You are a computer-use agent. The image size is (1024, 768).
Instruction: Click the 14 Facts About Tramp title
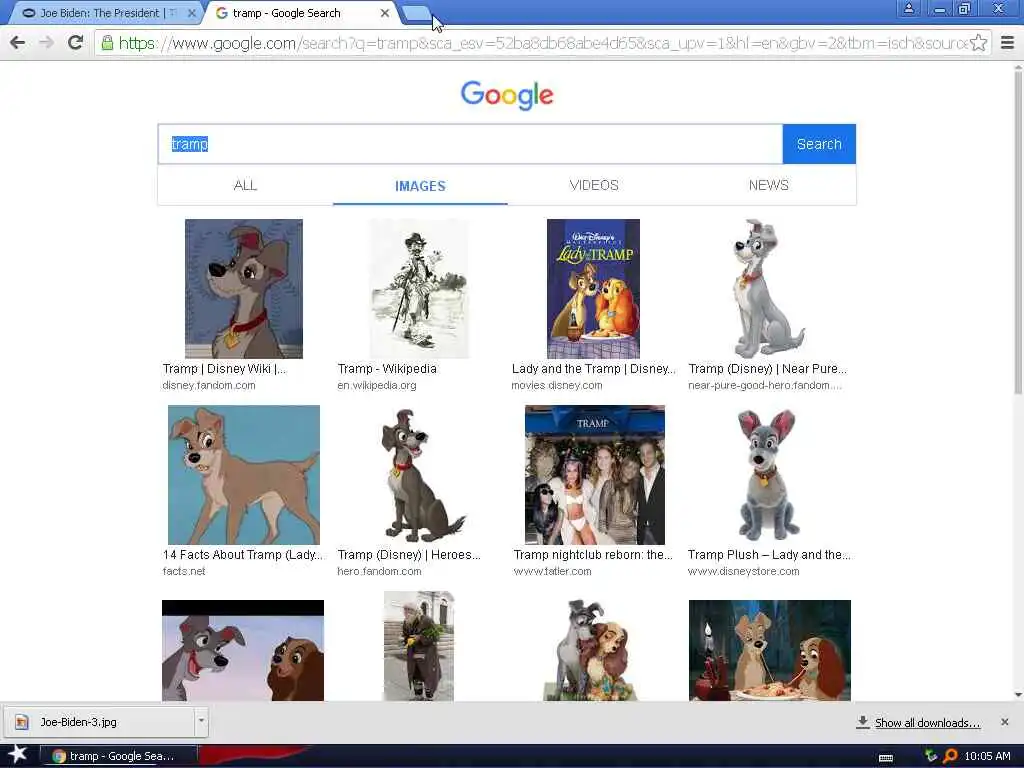click(x=243, y=555)
